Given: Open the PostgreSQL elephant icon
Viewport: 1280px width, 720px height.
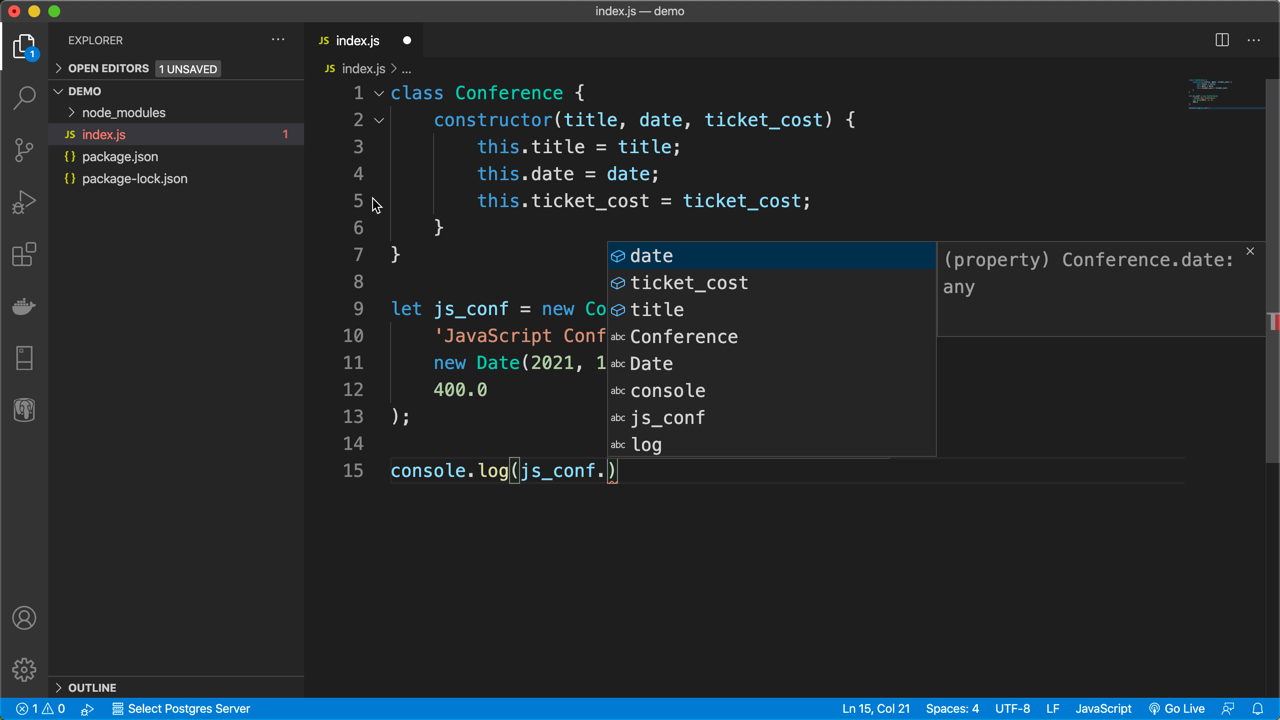Looking at the screenshot, I should tap(24, 410).
